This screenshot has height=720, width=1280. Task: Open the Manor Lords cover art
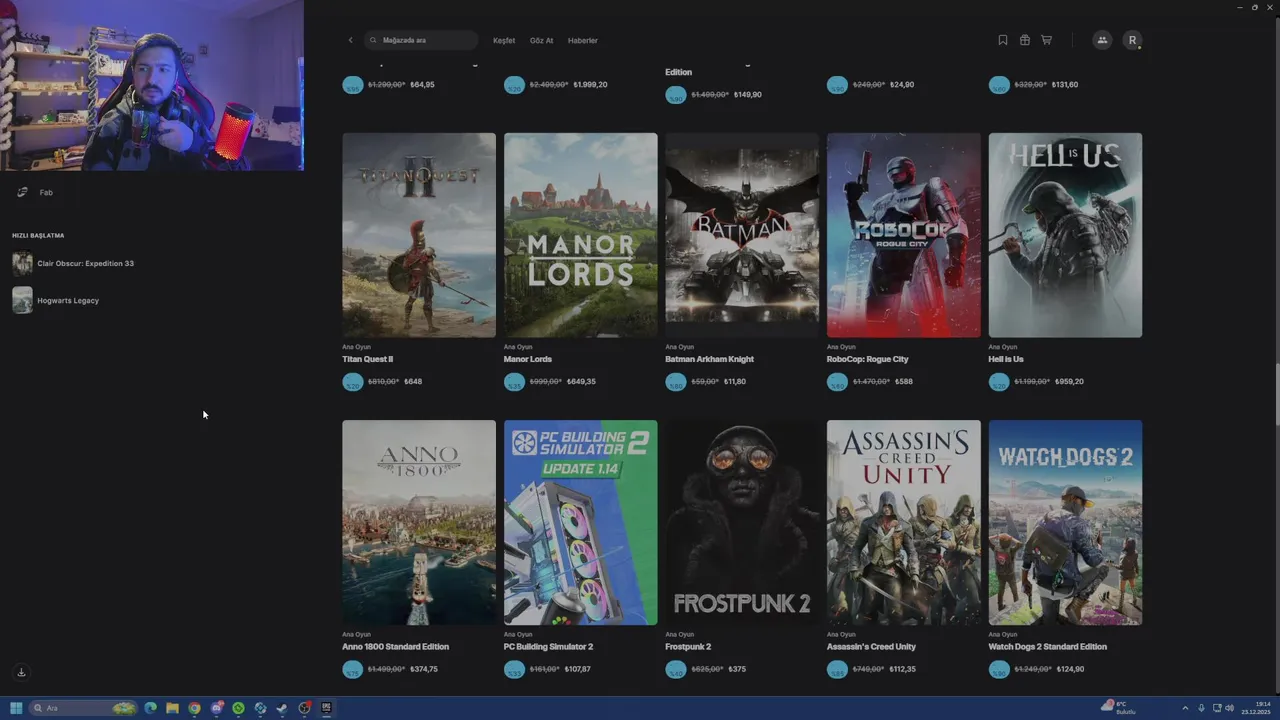(x=581, y=235)
